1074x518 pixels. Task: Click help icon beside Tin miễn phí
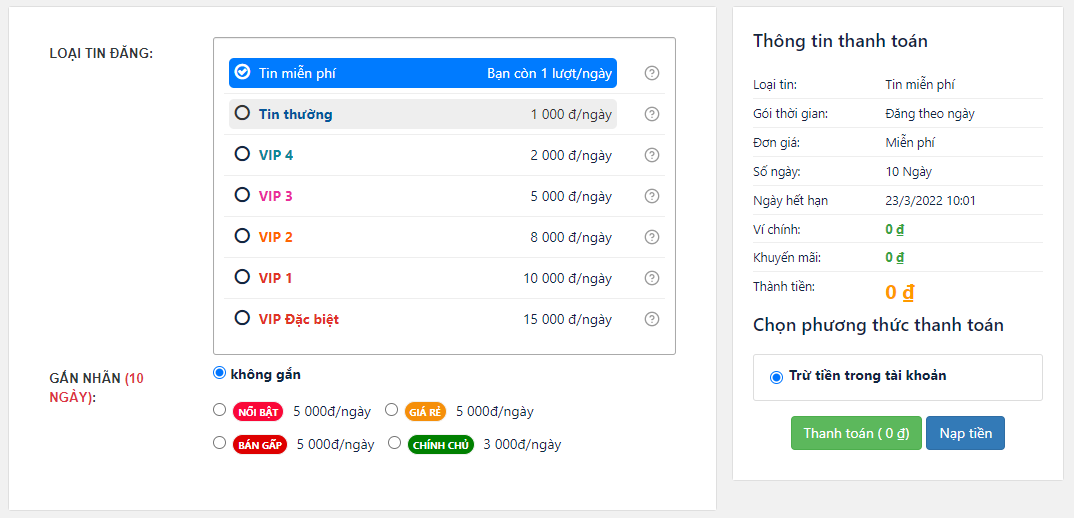(652, 73)
